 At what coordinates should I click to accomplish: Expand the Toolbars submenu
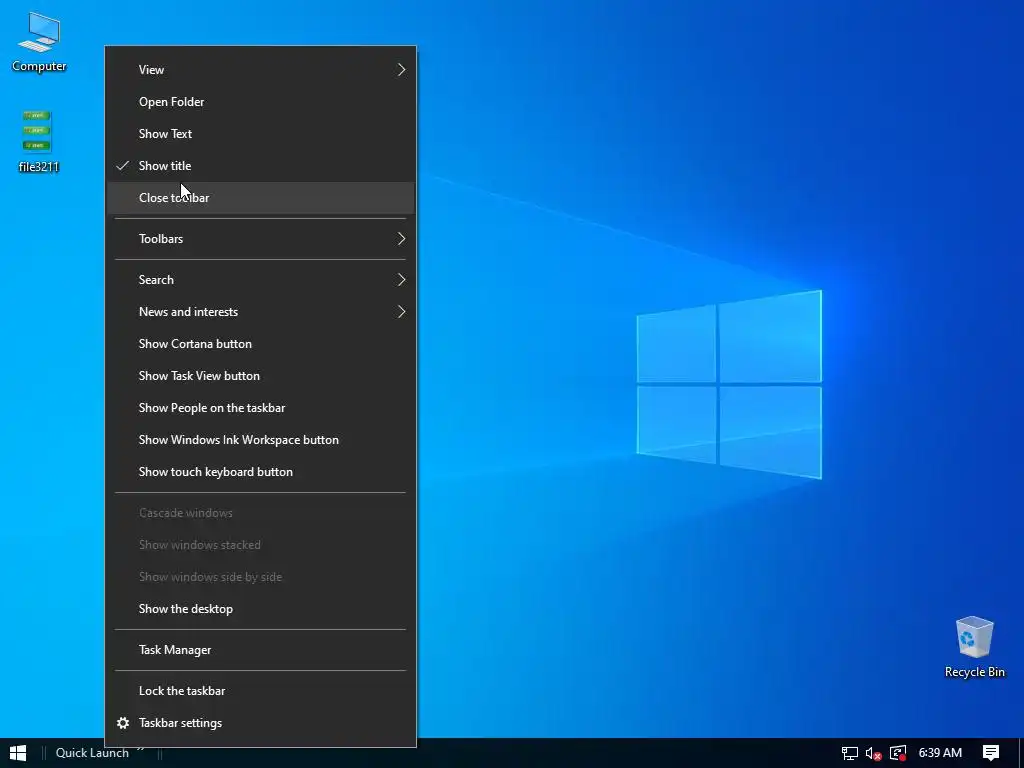tap(261, 239)
